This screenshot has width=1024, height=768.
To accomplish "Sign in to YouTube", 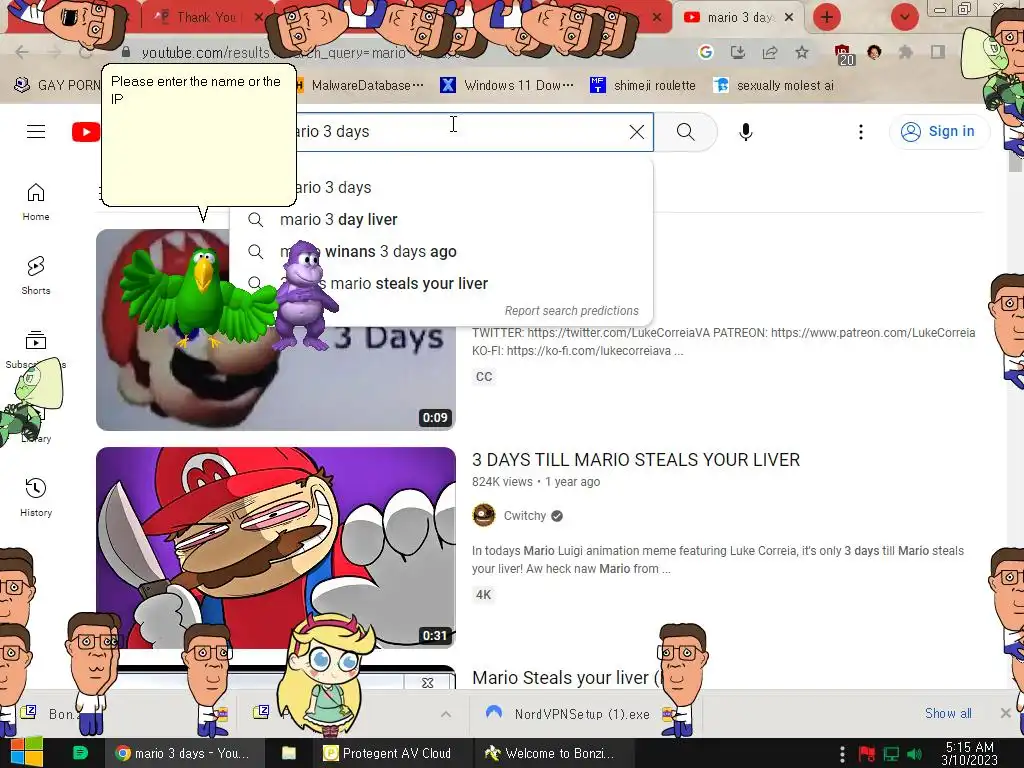I will coord(939,131).
